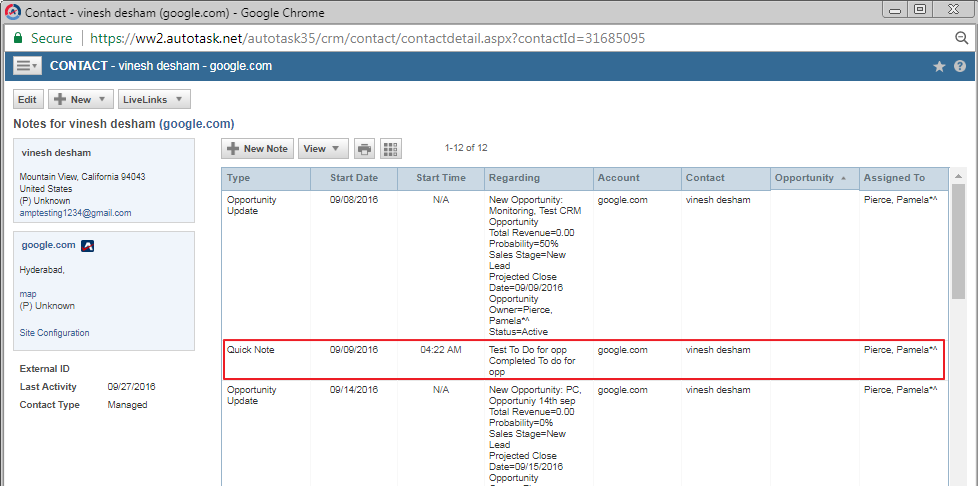Expand the View dropdown

coord(323,148)
